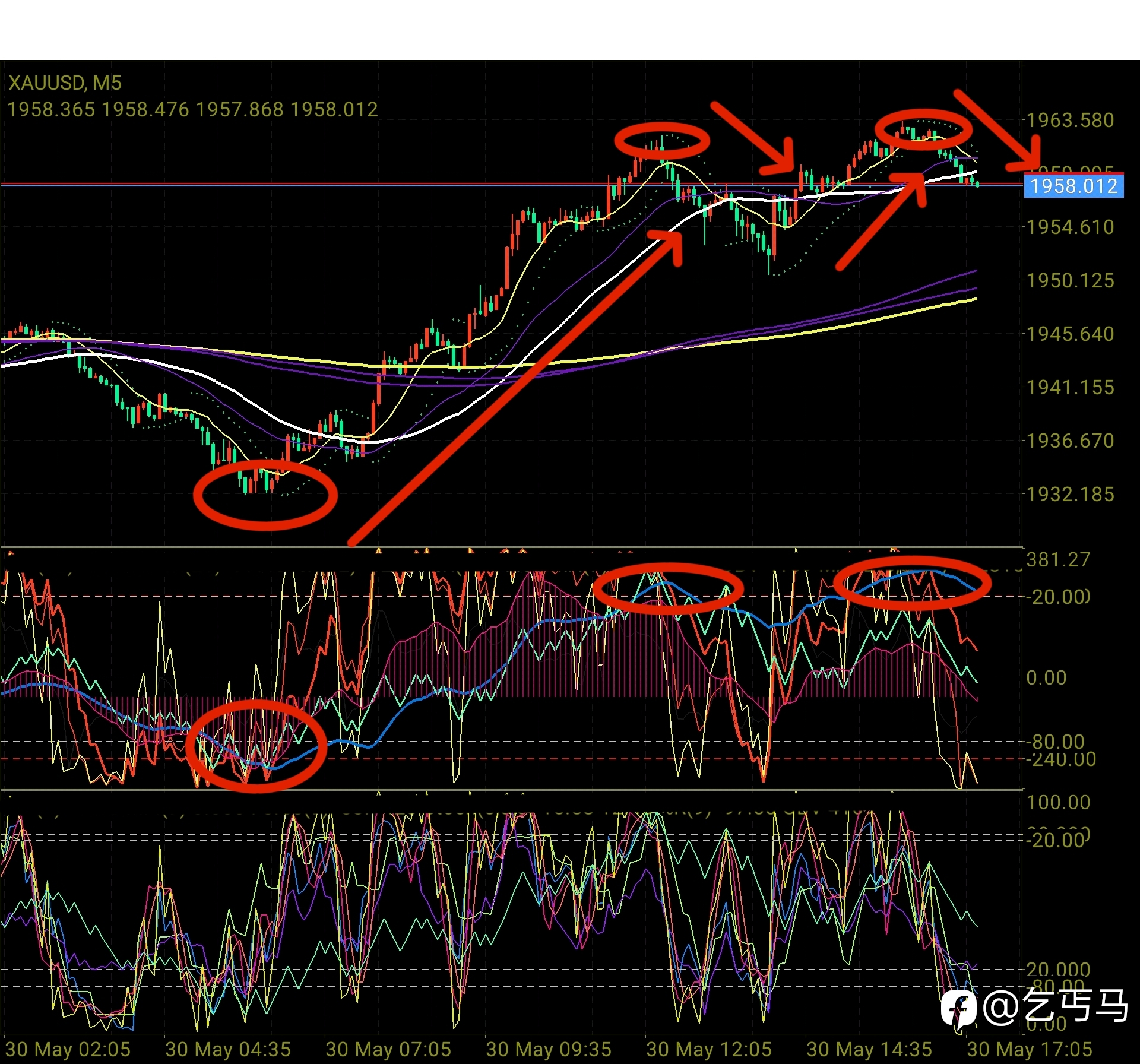Click the rightmost red circle in middle indicator

912,583
